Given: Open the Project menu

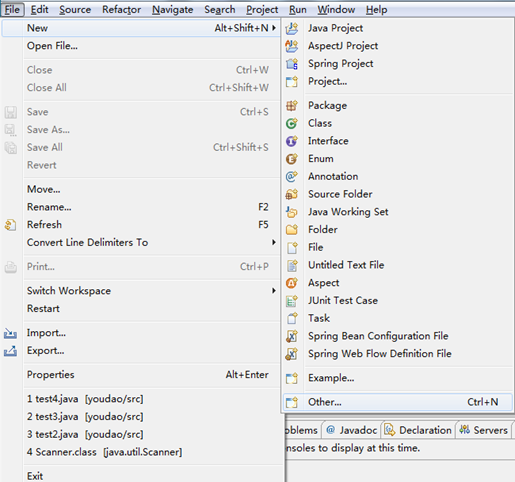Looking at the screenshot, I should (262, 9).
